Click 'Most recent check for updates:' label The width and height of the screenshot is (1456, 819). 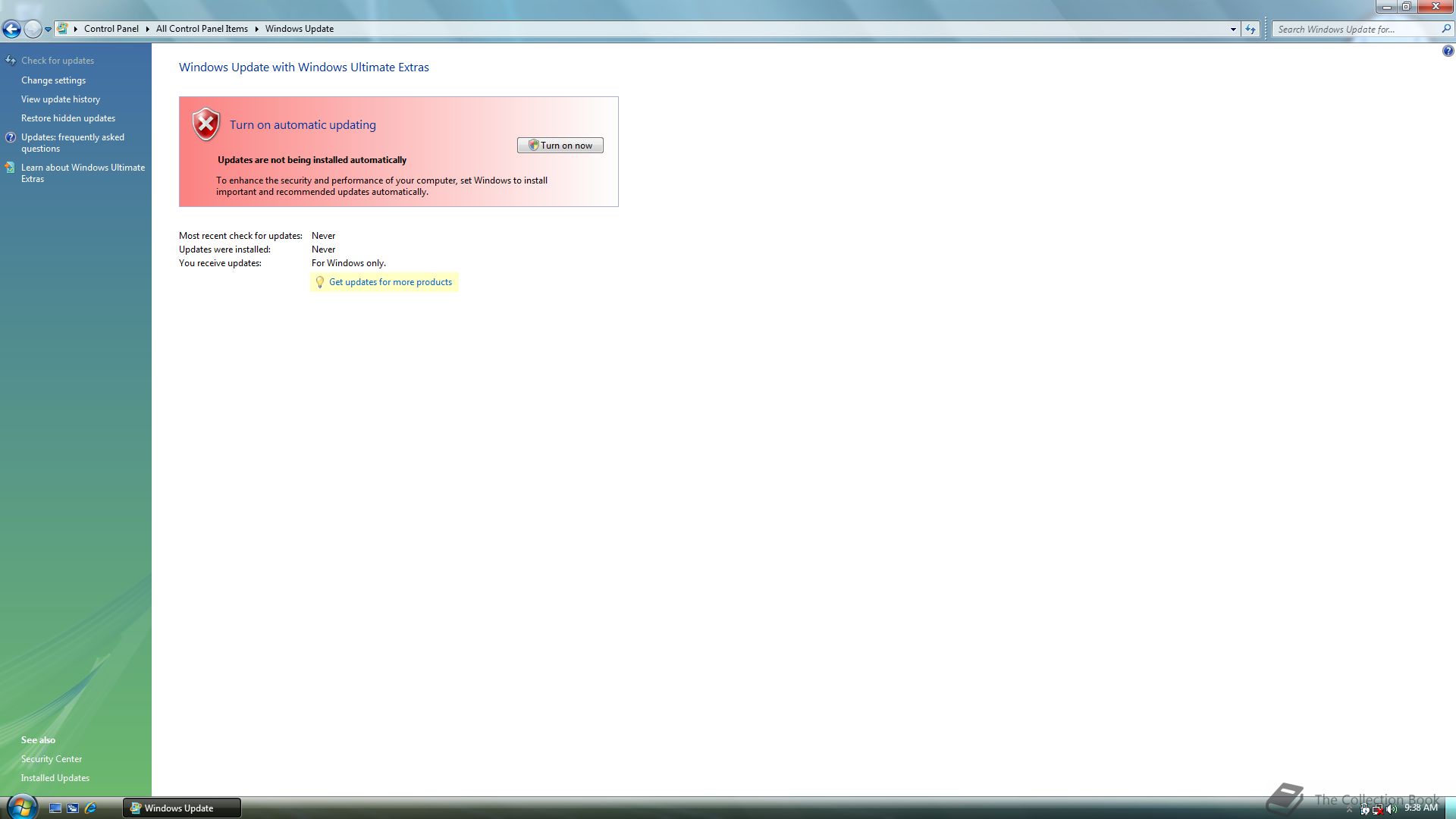pos(240,236)
